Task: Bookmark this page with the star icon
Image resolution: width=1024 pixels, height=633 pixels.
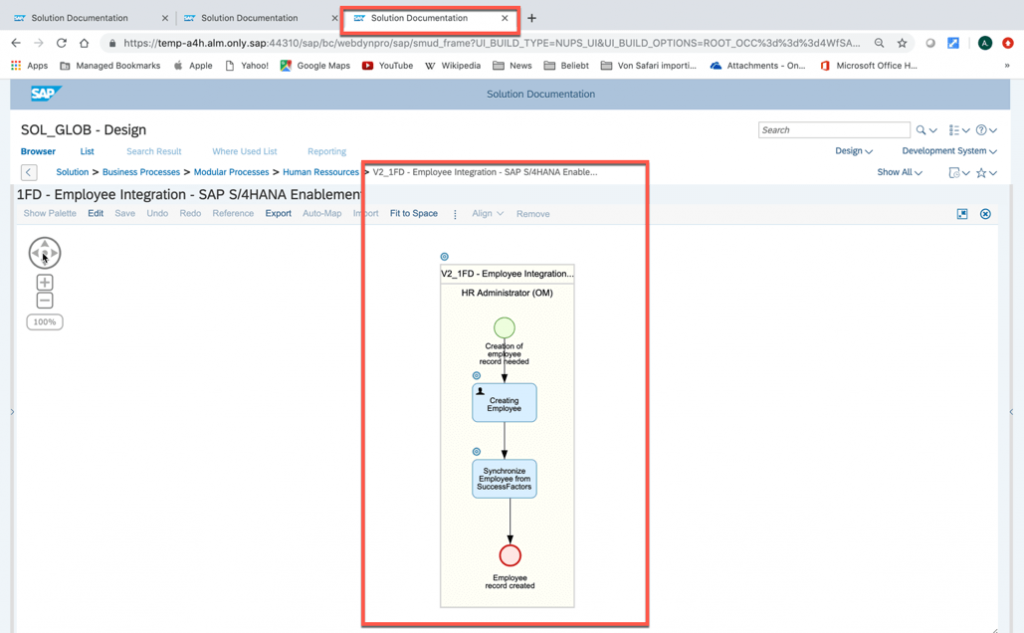Action: (x=902, y=43)
